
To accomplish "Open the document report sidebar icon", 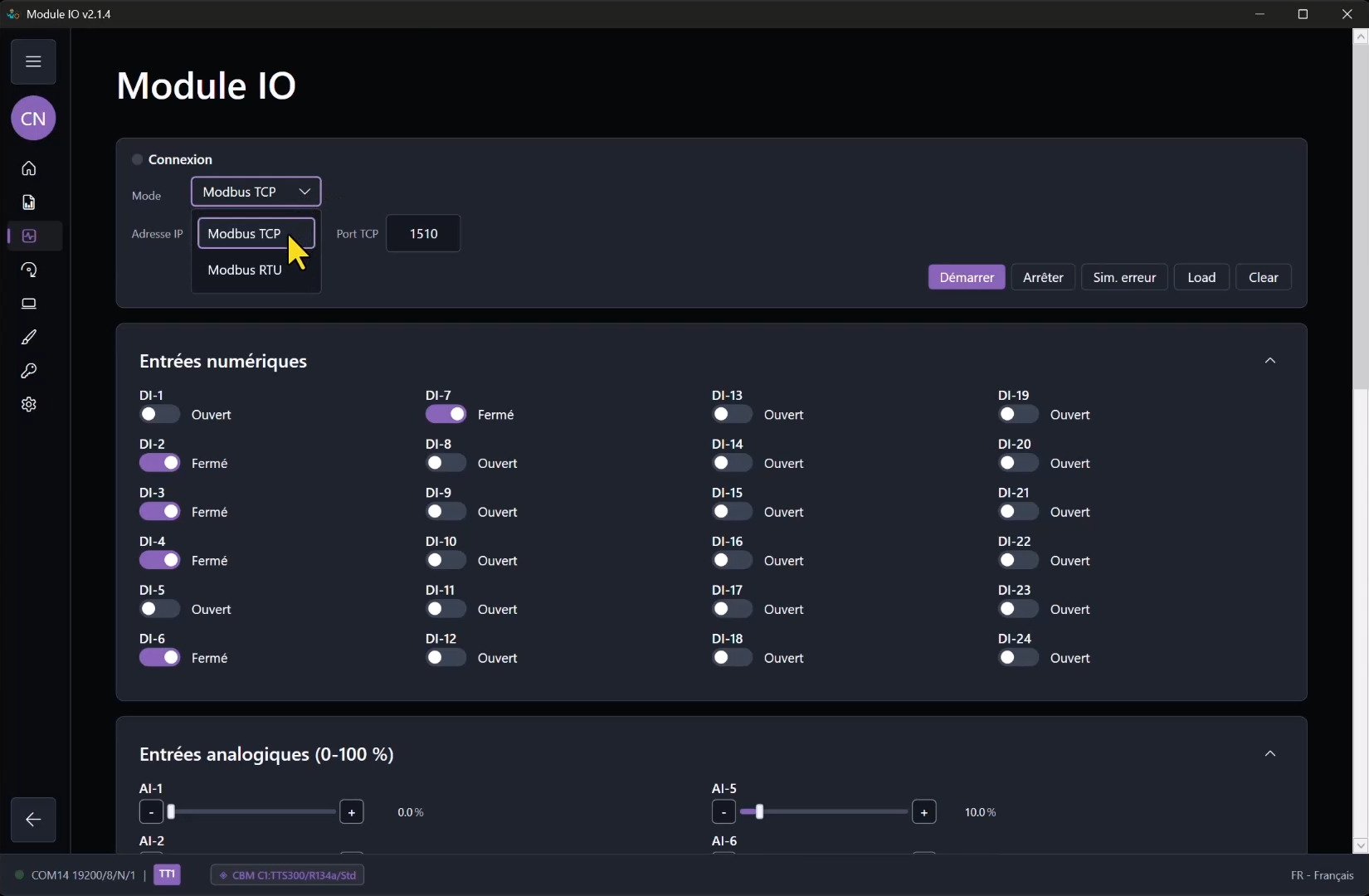I will pos(29,202).
